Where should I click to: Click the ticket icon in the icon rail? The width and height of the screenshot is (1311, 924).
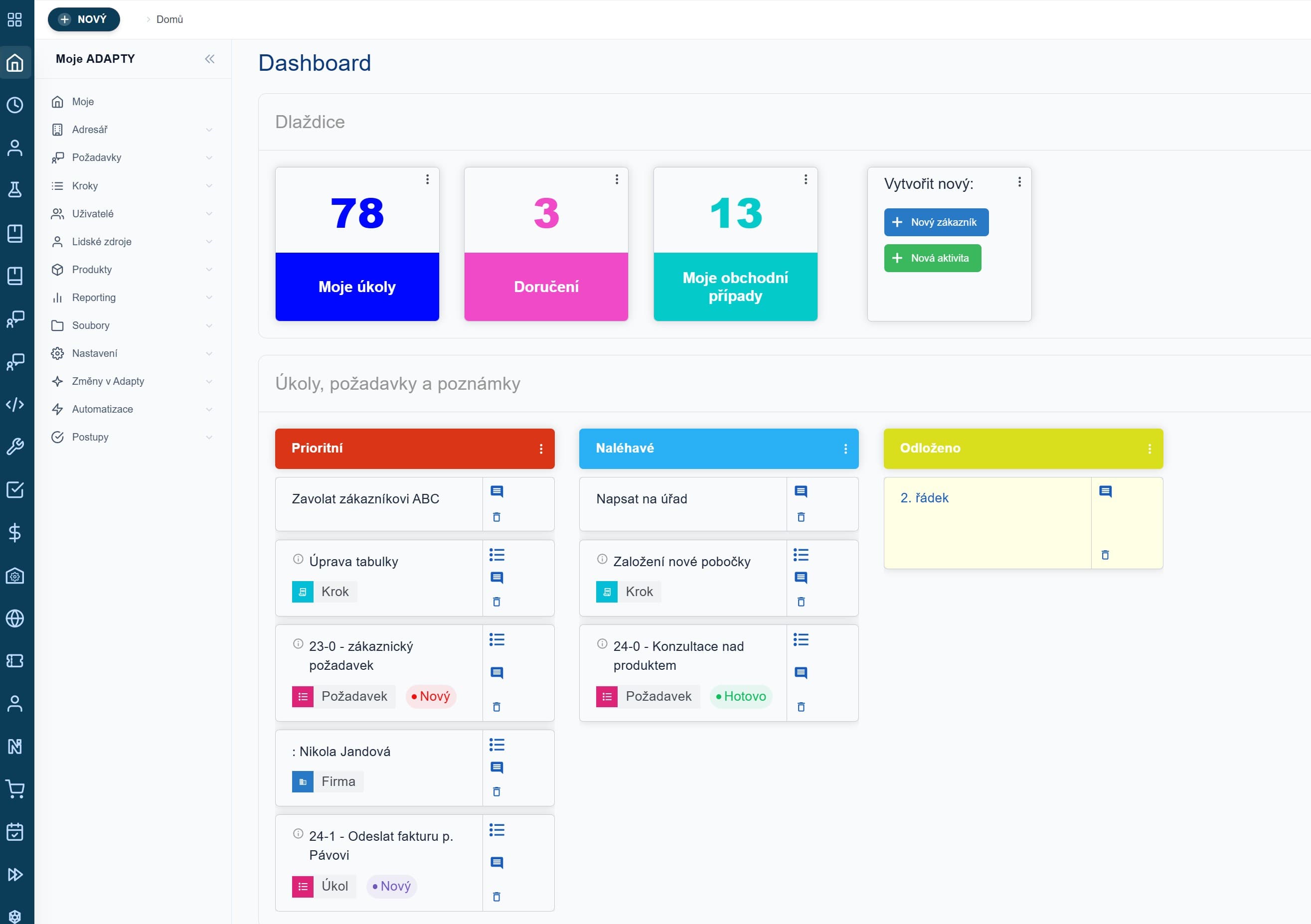click(x=15, y=661)
